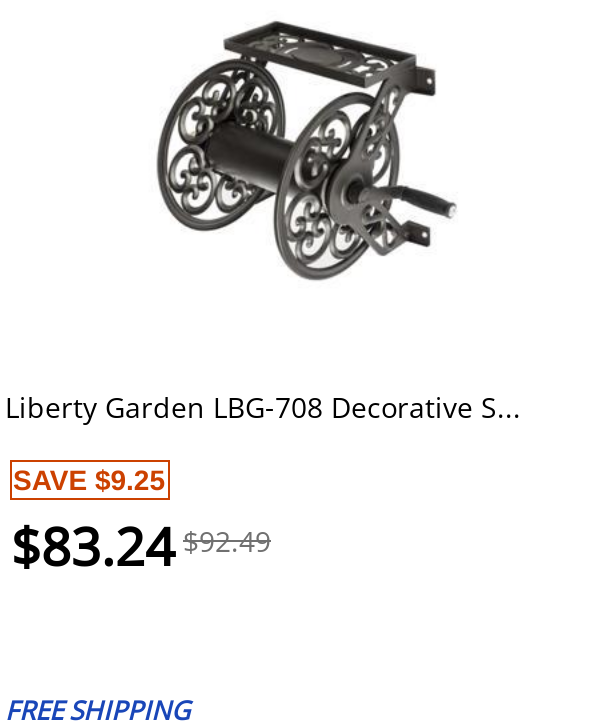Viewport: 610px width, 728px height.
Task: Click the lower wall mounting bracket
Action: tap(417, 232)
